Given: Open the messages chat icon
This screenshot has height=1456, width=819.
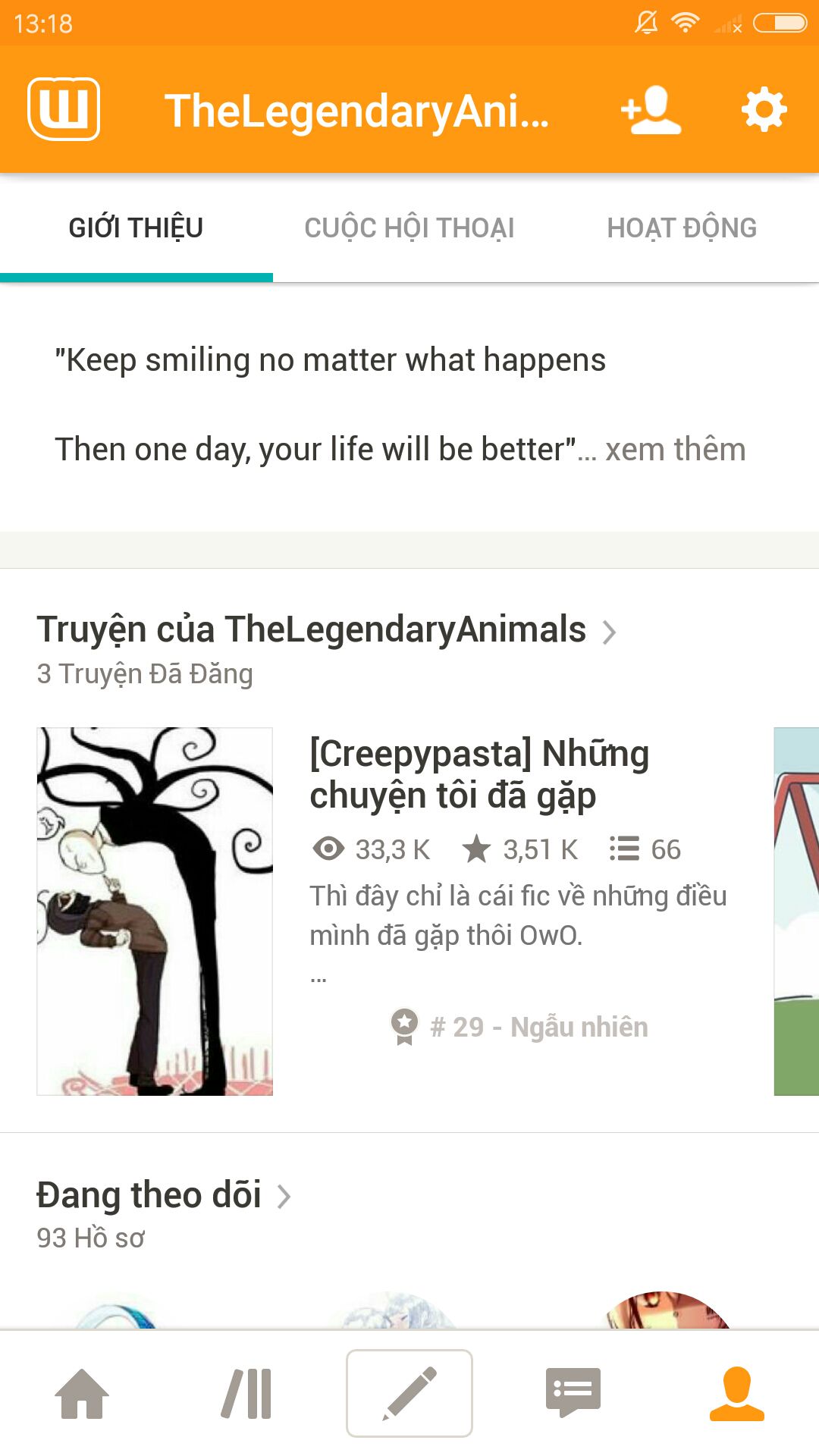Looking at the screenshot, I should click(x=573, y=1393).
